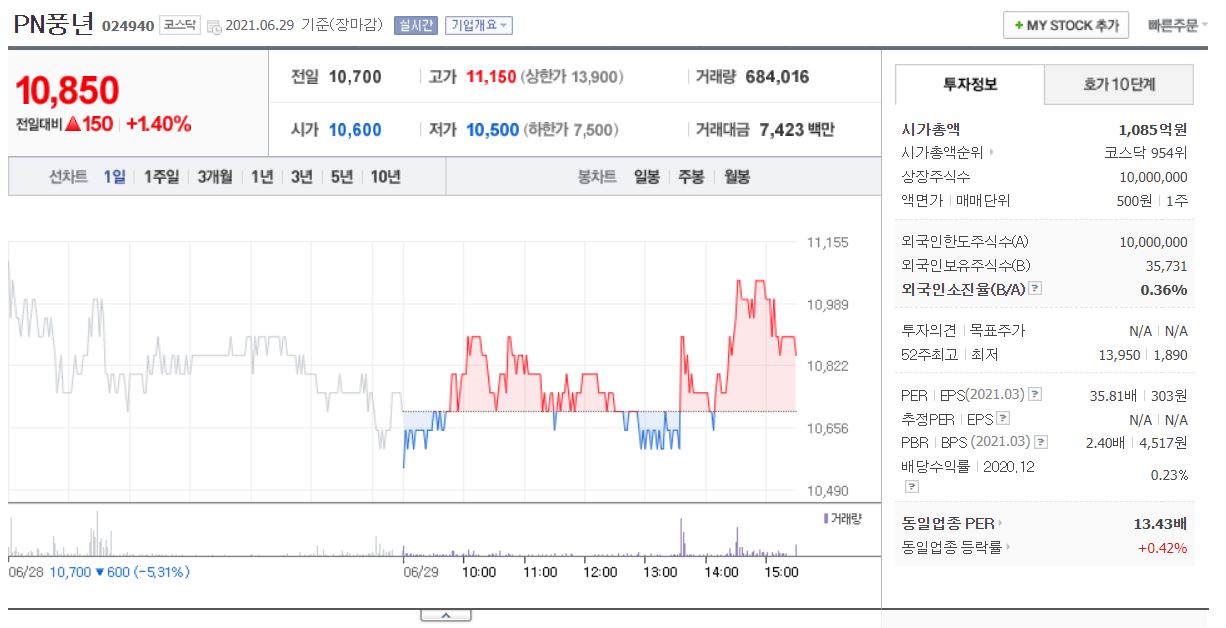Click the red up-triangle beside 150 change
This screenshot has height=628, width=1226.
73,124
